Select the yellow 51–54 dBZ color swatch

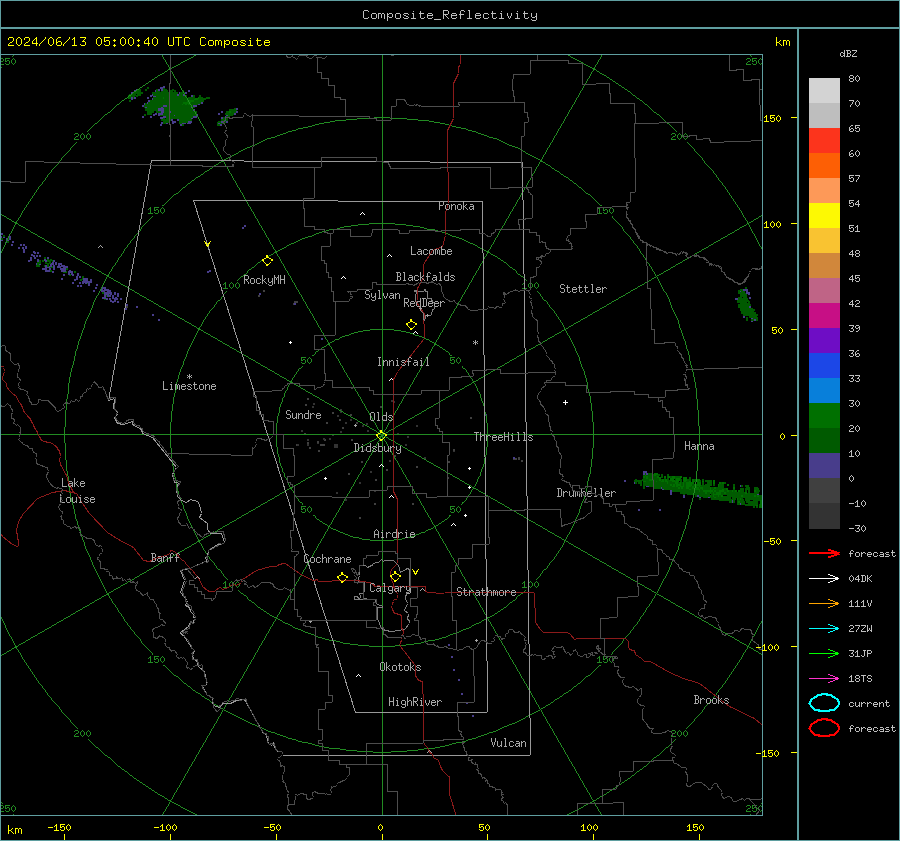coord(824,215)
